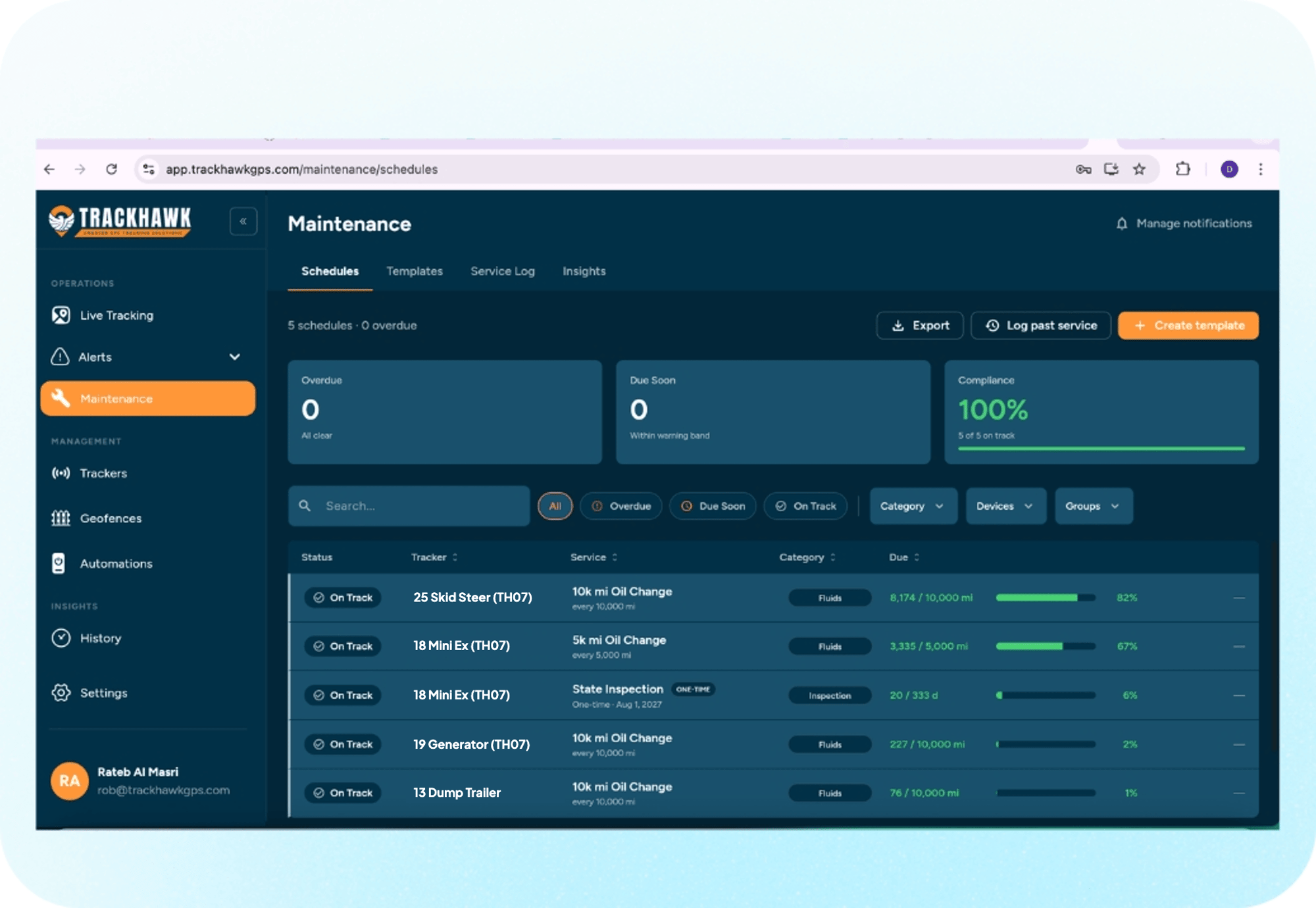Filter schedules by Due Soon
Viewport: 1316px width, 908px height.
(x=713, y=506)
